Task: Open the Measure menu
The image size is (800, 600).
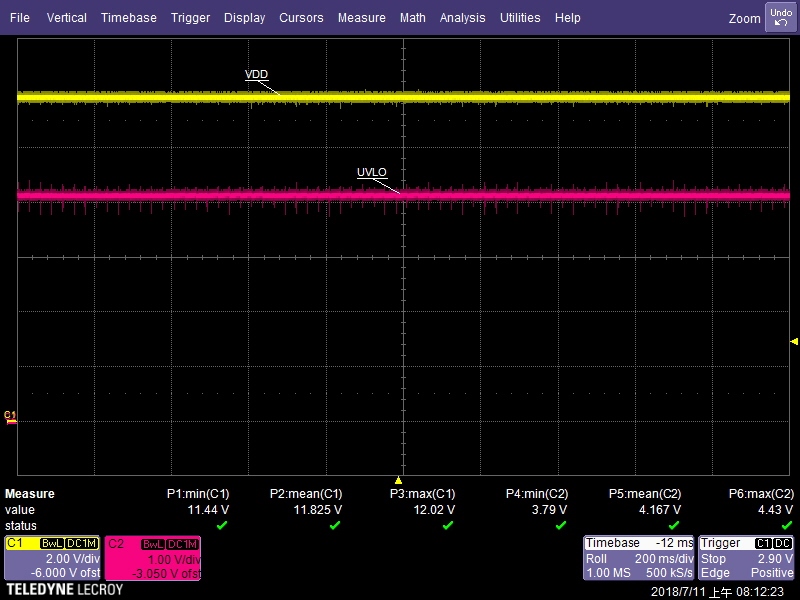Action: click(x=362, y=17)
